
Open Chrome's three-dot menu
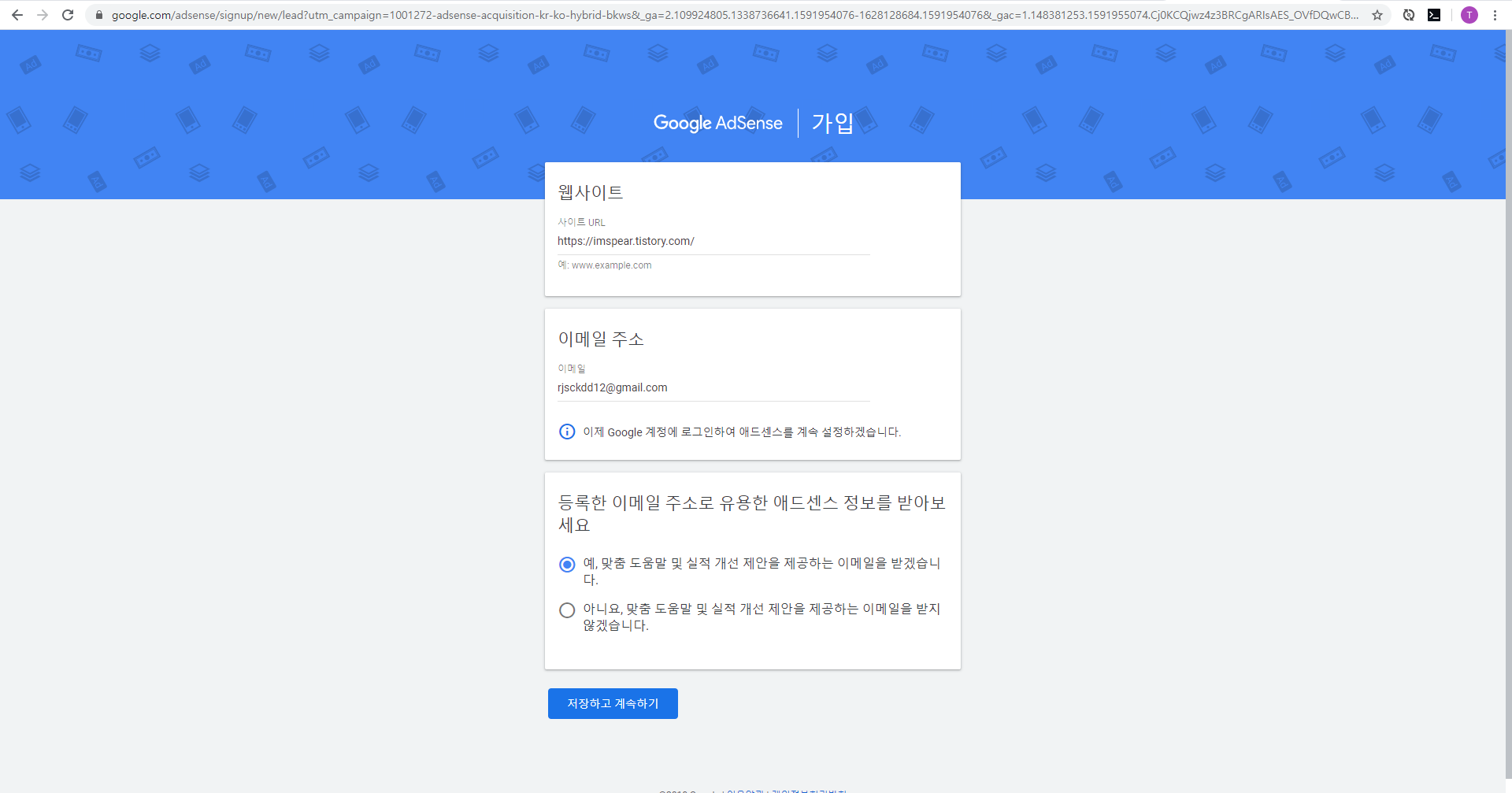(x=1495, y=15)
